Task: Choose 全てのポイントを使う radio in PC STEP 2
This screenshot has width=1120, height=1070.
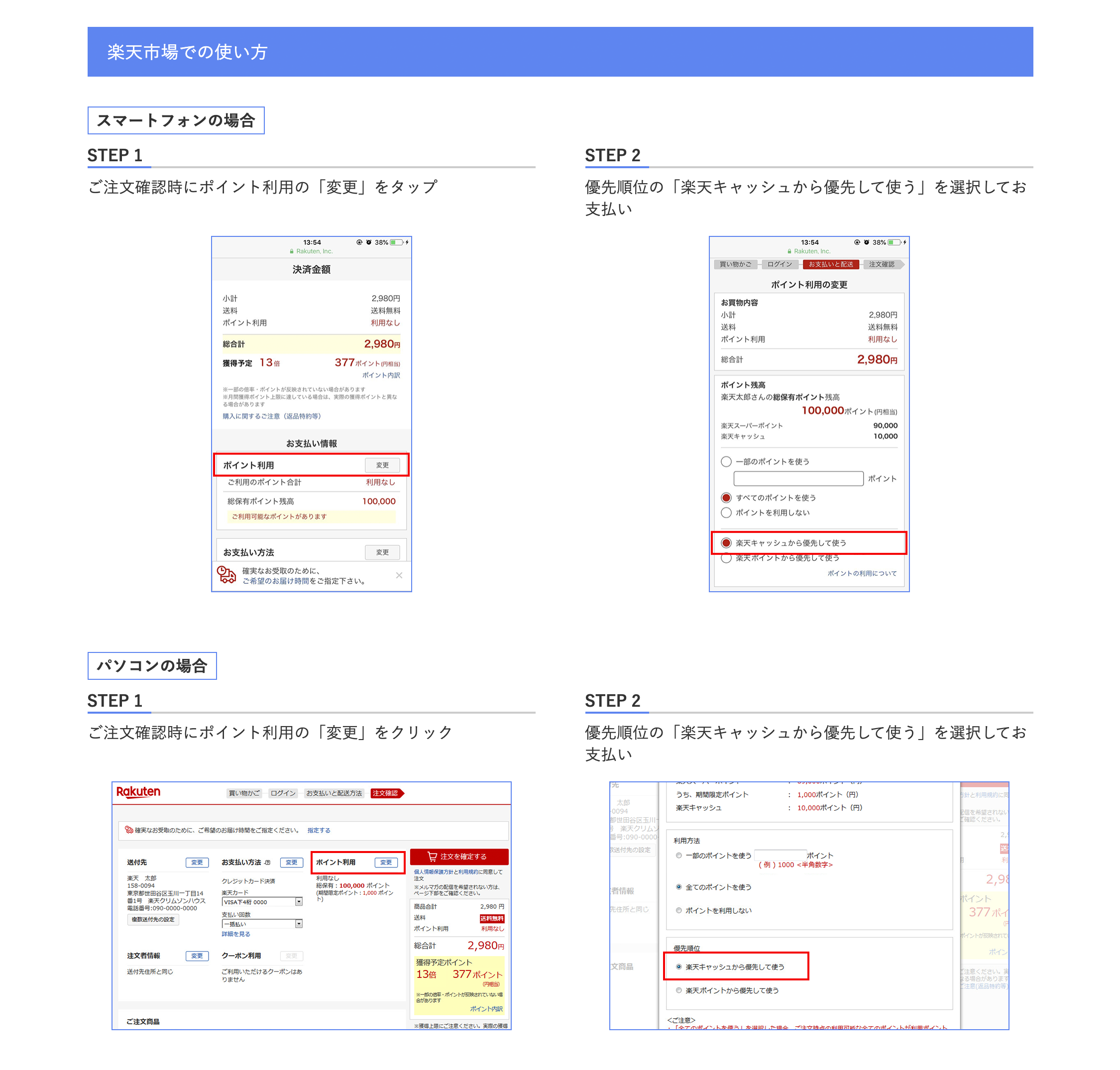Action: pyautogui.click(x=678, y=887)
